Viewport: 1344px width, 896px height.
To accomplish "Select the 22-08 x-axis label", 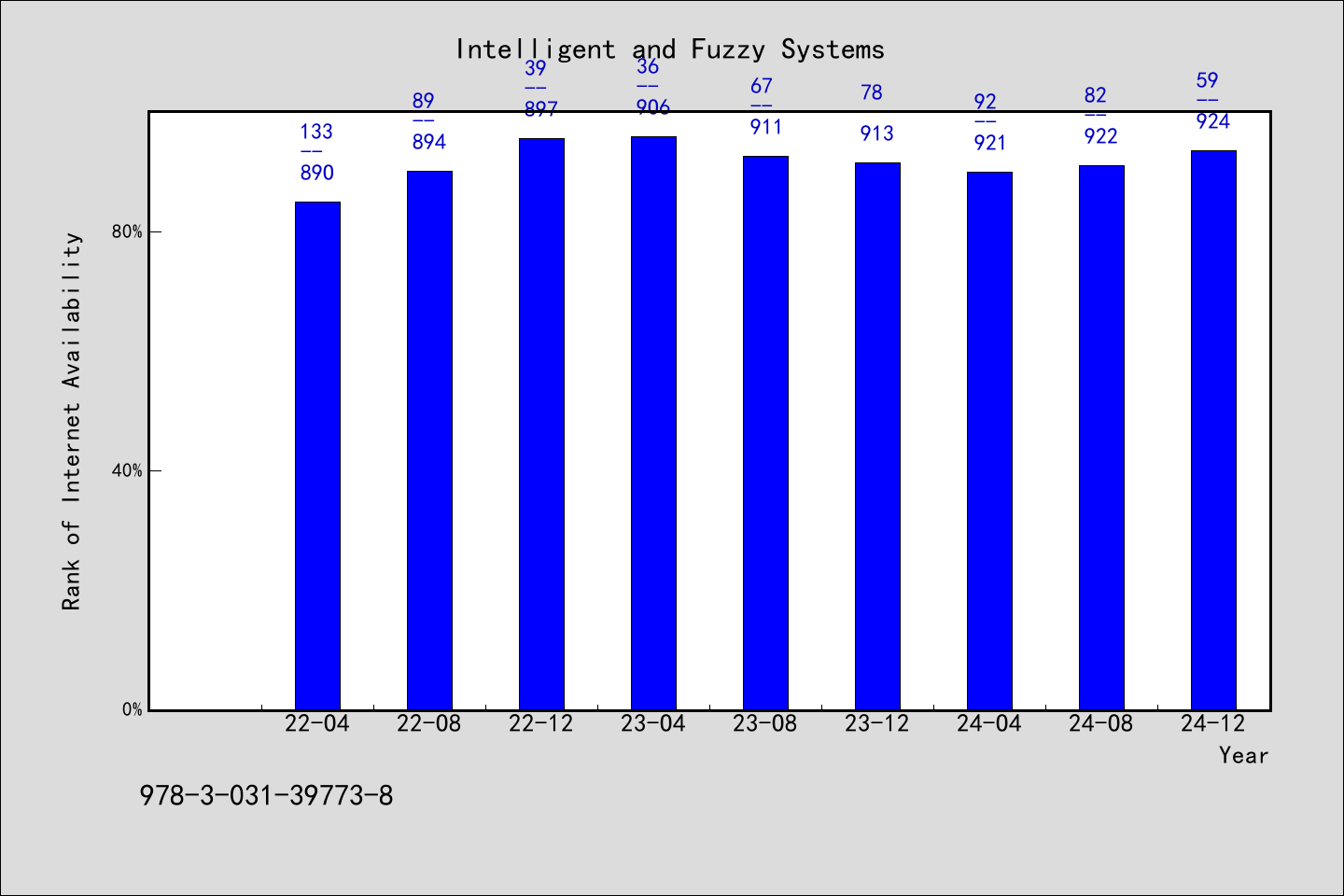I will 429,723.
